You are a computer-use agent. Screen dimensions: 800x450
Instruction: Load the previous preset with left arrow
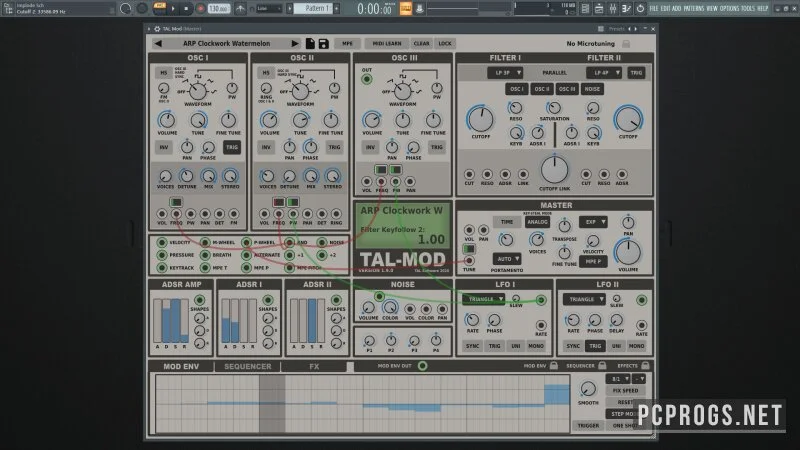tap(158, 44)
